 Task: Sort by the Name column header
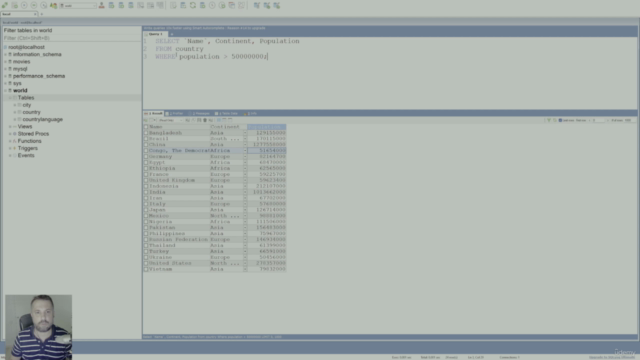point(179,127)
